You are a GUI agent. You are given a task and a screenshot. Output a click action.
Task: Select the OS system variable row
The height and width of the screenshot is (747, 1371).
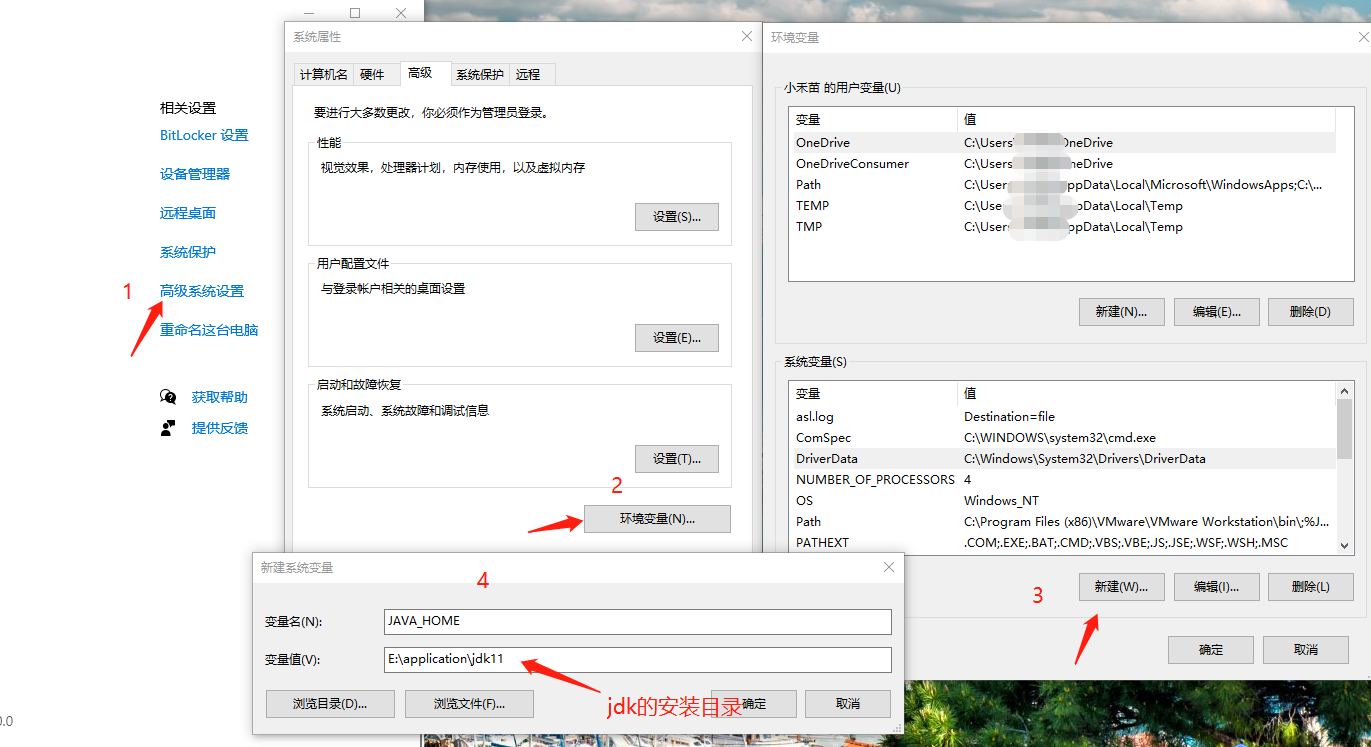[x=1064, y=501]
